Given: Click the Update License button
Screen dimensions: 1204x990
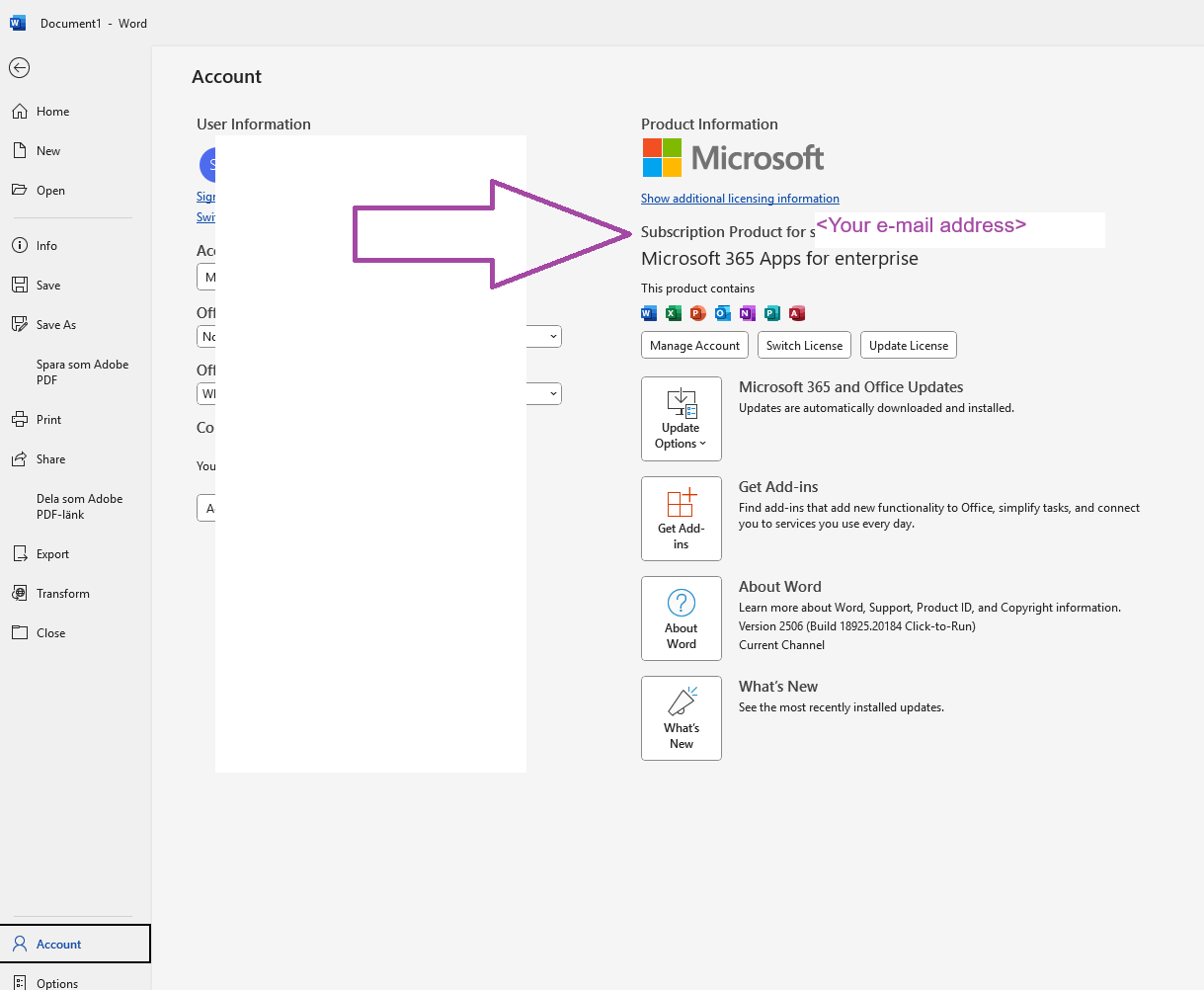Looking at the screenshot, I should (909, 345).
